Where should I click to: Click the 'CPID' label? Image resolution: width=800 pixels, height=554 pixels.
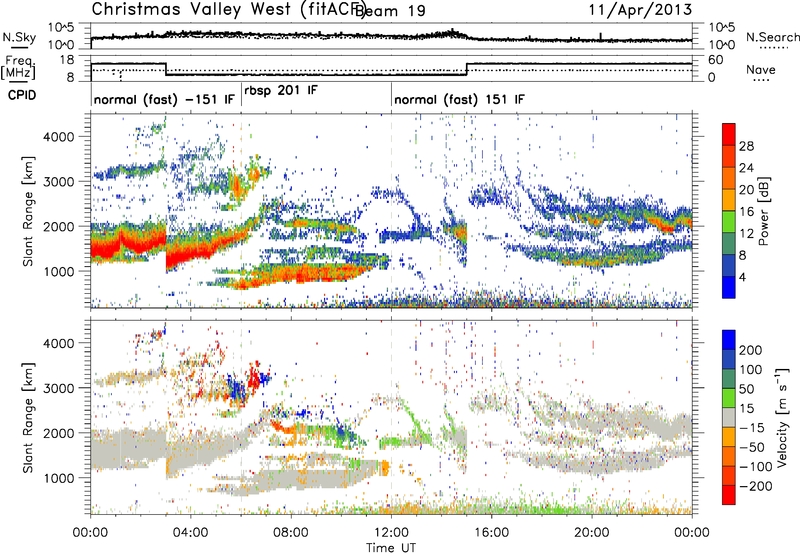[22, 95]
